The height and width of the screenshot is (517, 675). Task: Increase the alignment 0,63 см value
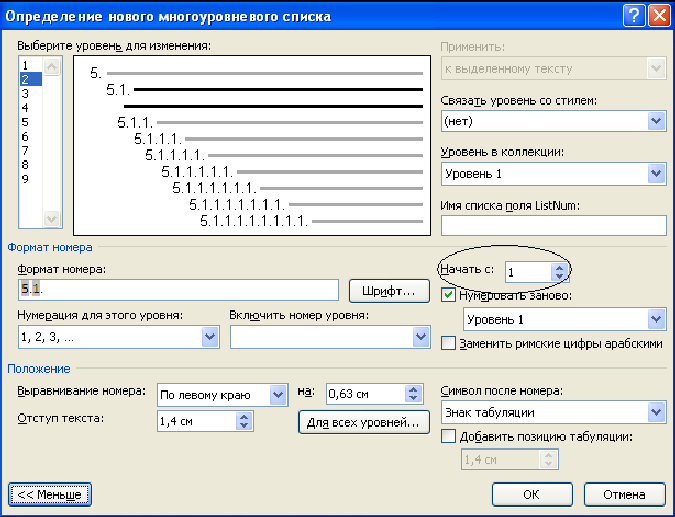[x=413, y=389]
